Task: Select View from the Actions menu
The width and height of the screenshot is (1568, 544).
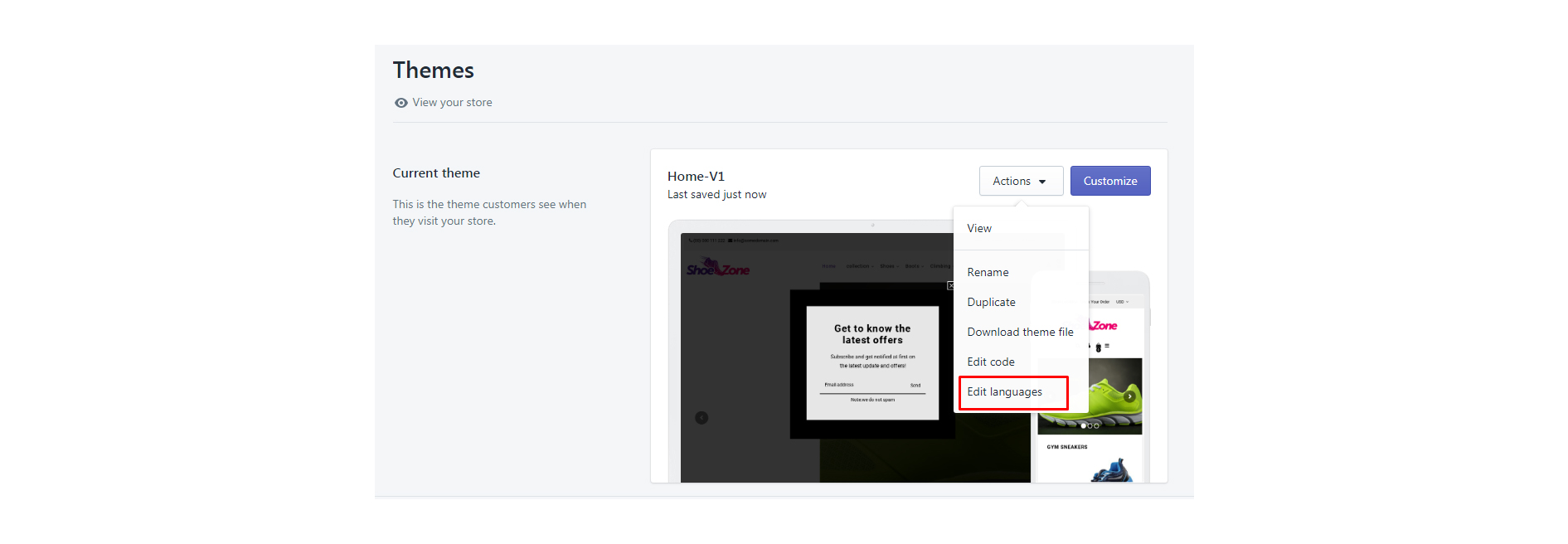Action: pos(979,228)
